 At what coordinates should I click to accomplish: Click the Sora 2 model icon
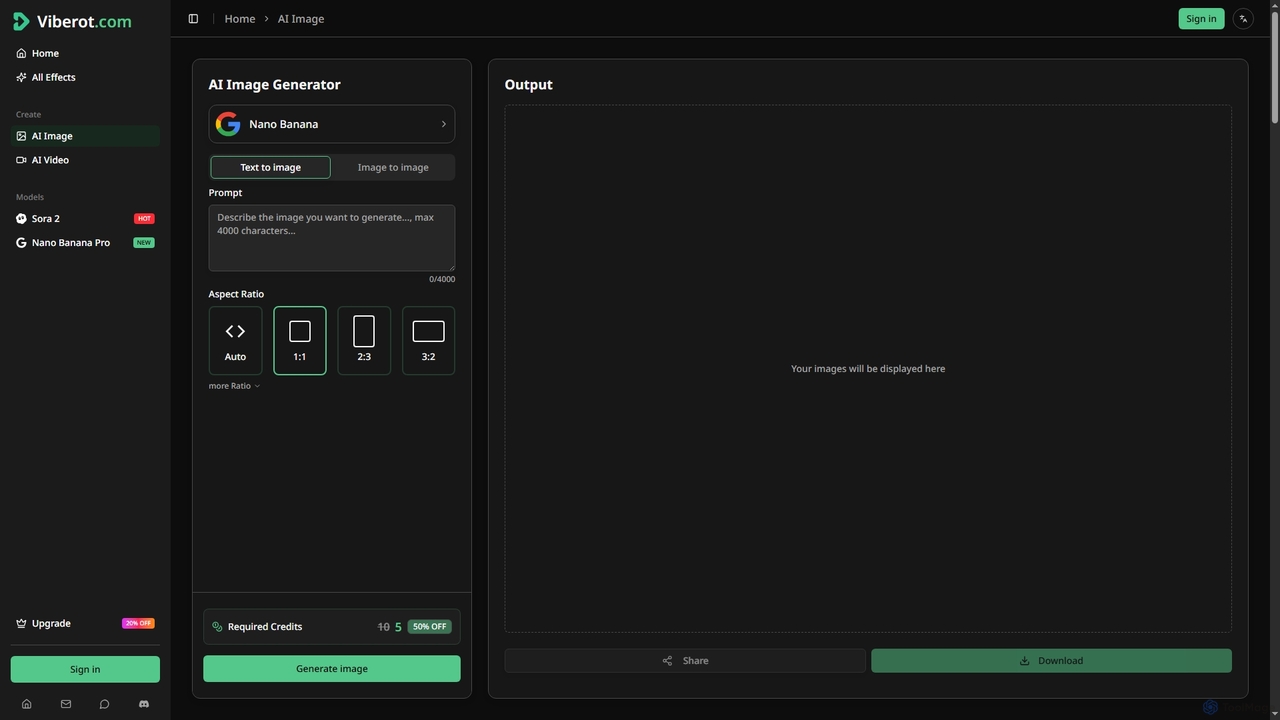(x=21, y=218)
